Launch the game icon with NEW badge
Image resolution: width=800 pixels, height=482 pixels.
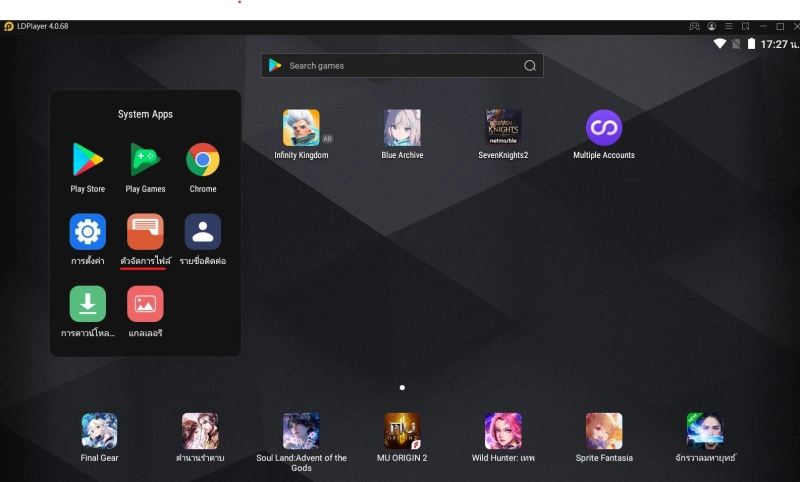(705, 431)
